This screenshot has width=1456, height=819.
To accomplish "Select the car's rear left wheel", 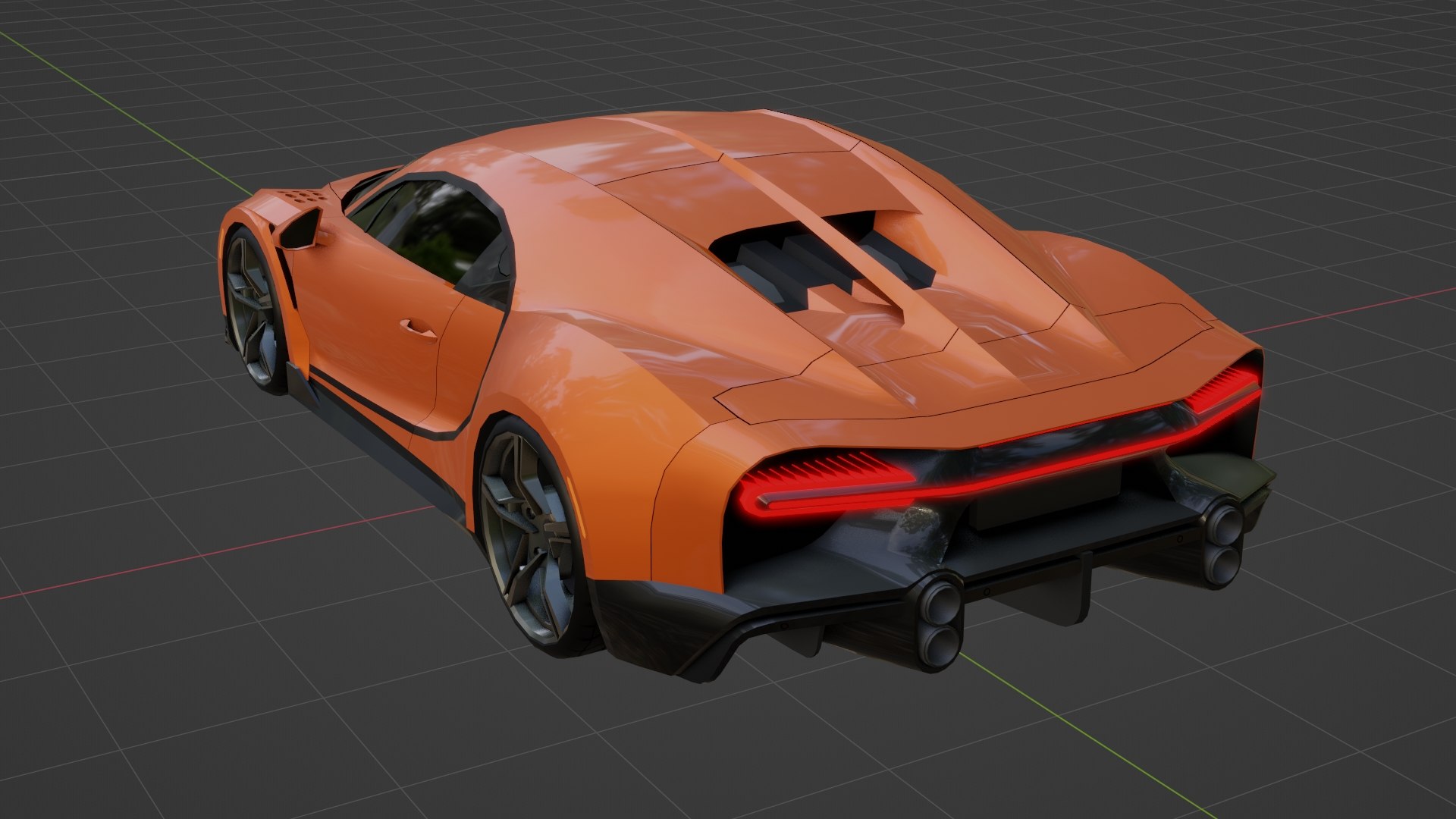I will pos(531,536).
